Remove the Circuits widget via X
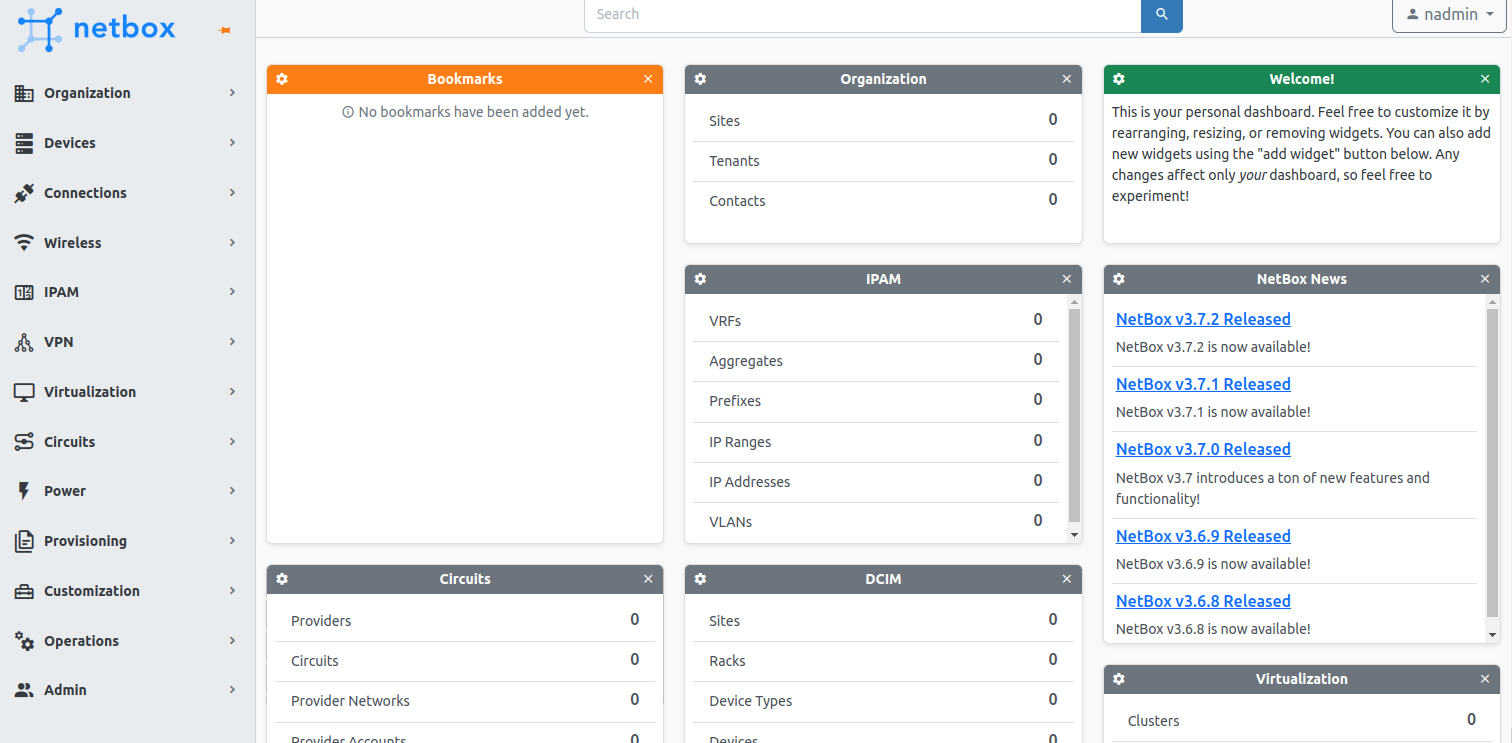This screenshot has height=743, width=1512. [x=648, y=579]
